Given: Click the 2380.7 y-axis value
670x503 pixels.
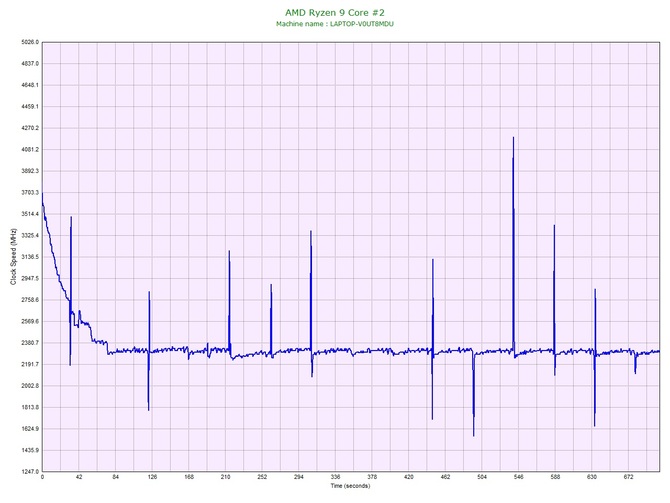Looking at the screenshot, I should pyautogui.click(x=30, y=343).
